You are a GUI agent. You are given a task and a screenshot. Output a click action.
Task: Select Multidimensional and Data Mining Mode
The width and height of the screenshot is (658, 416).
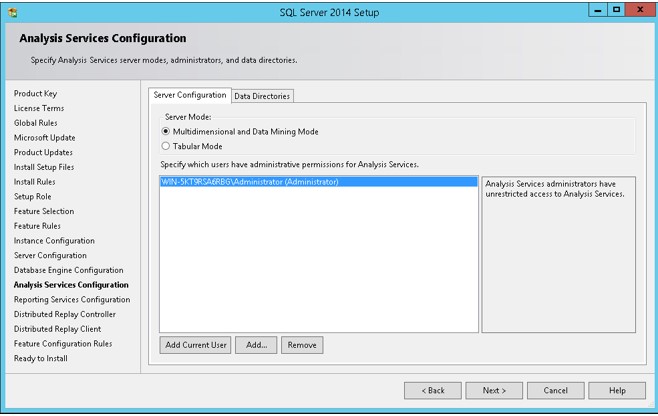166,131
